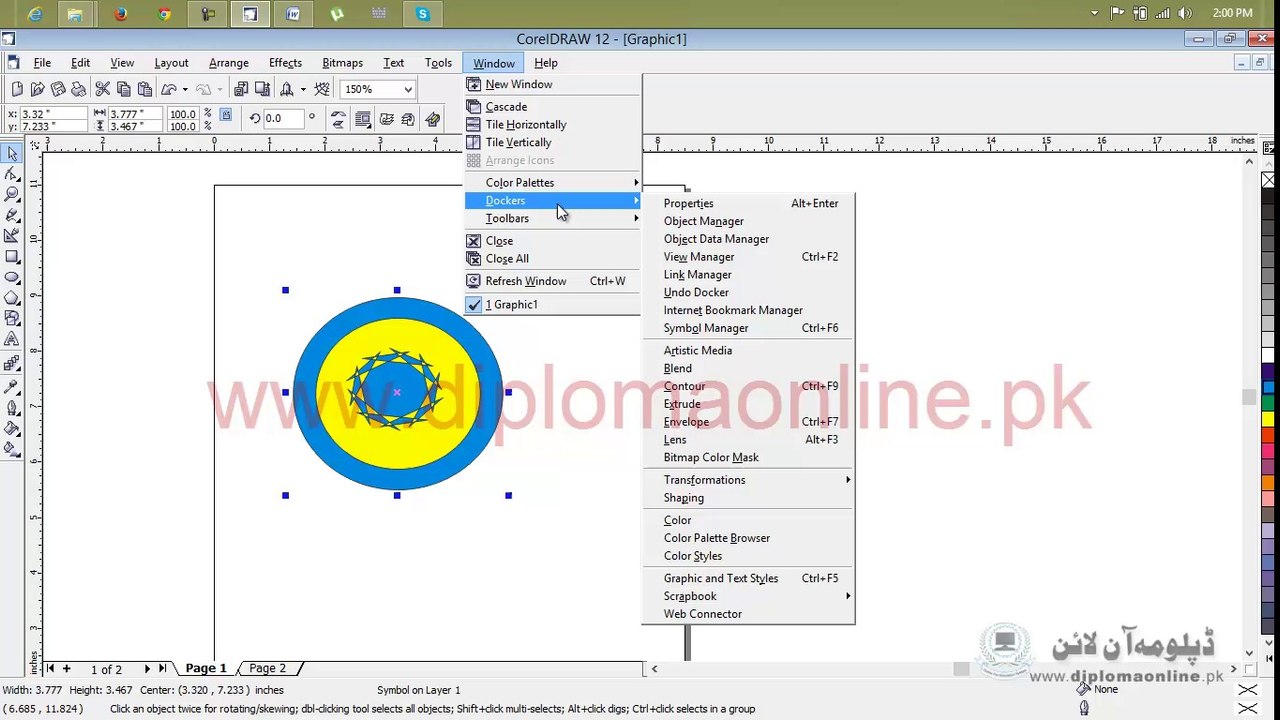
Task: Click the Copy icon in the toolbar
Action: click(124, 89)
